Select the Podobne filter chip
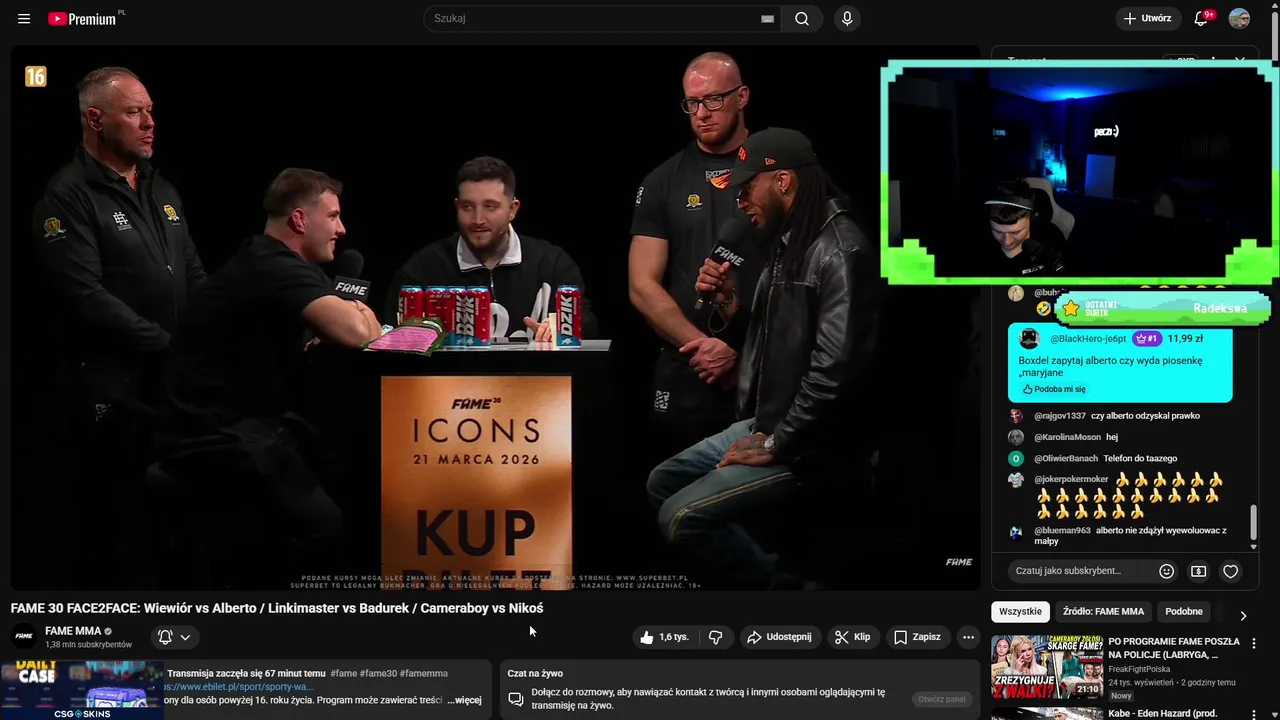The height and width of the screenshot is (720, 1280). 1184,611
